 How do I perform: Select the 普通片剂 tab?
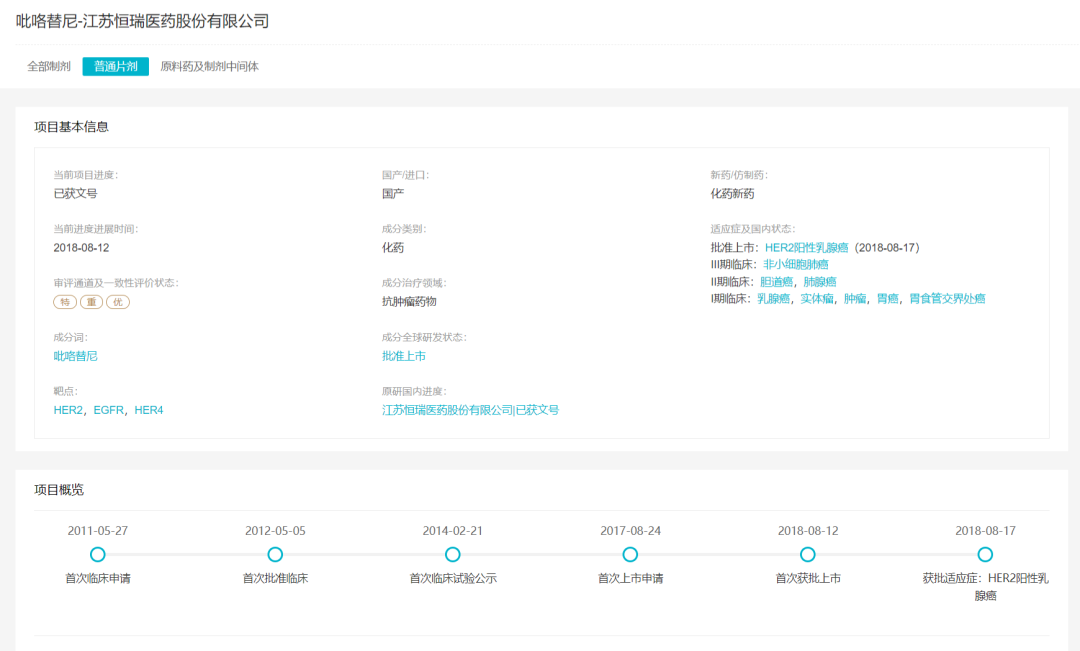(116, 66)
